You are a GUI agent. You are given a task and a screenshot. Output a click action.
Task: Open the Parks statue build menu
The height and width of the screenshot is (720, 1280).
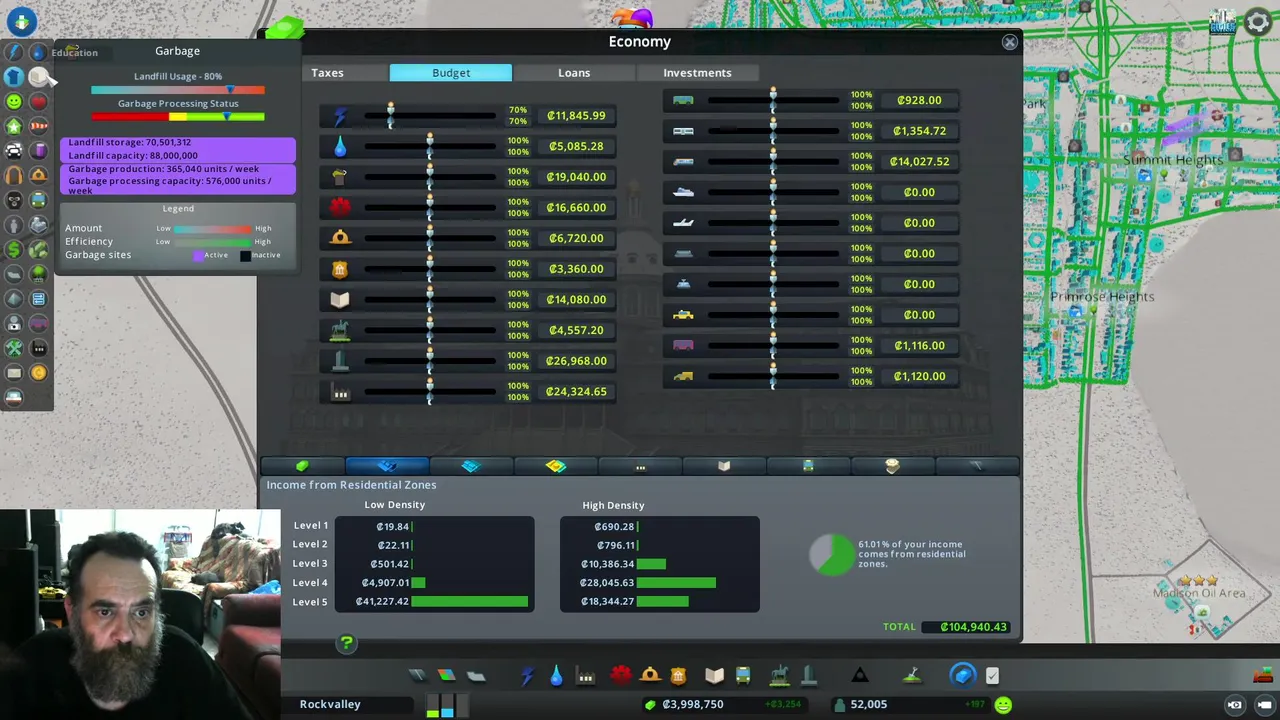(779, 676)
